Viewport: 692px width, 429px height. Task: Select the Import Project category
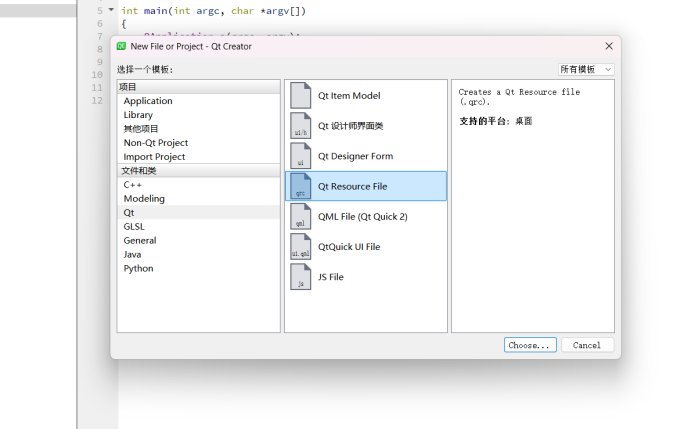[199, 157]
